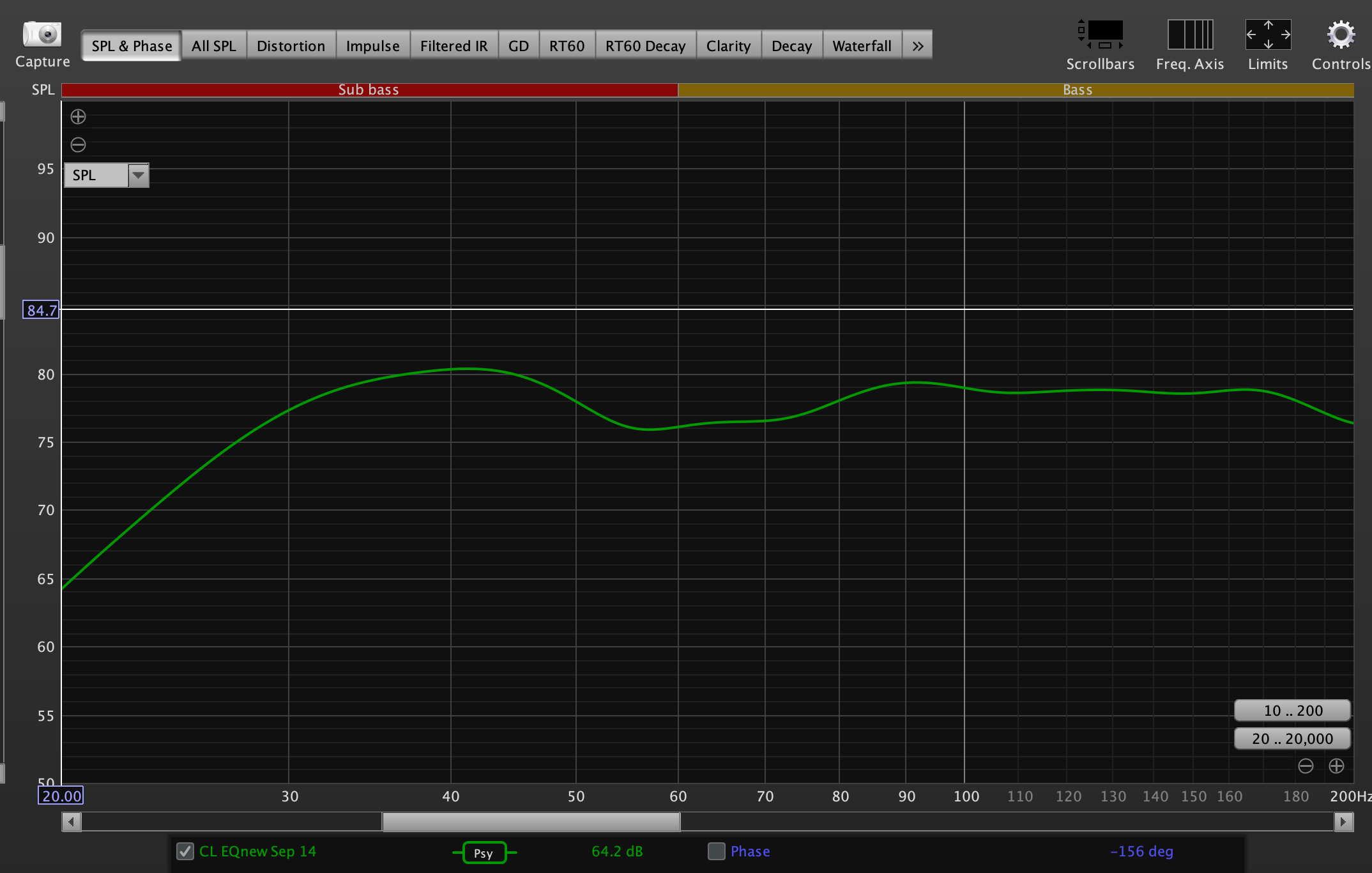Viewport: 1372px width, 873px height.
Task: Zoom in vertical axis plus icon
Action: click(78, 117)
